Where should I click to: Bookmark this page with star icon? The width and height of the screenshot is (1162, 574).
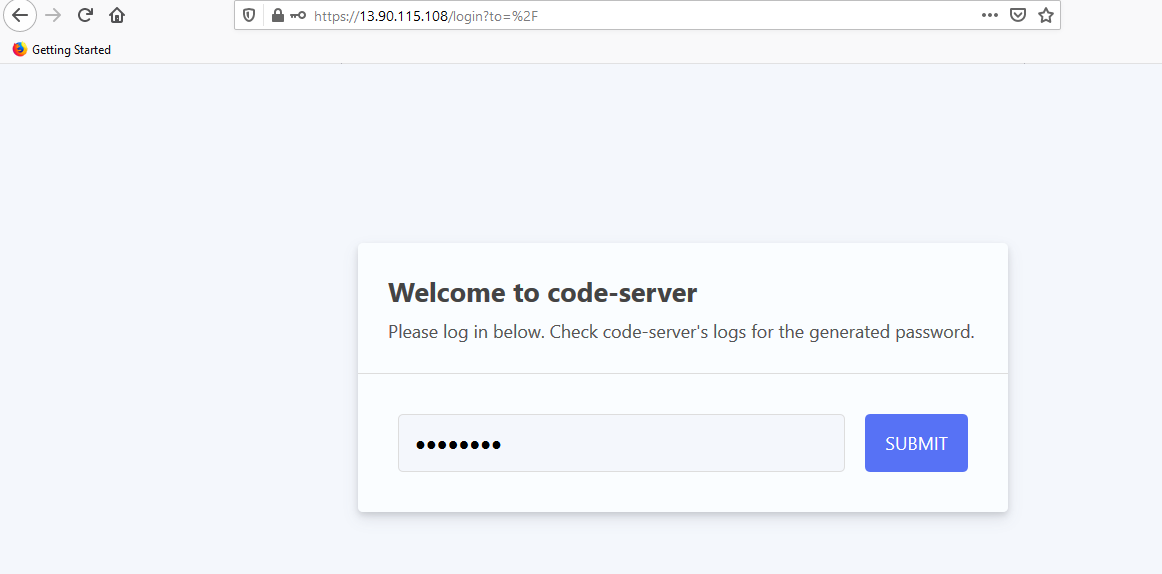1046,15
